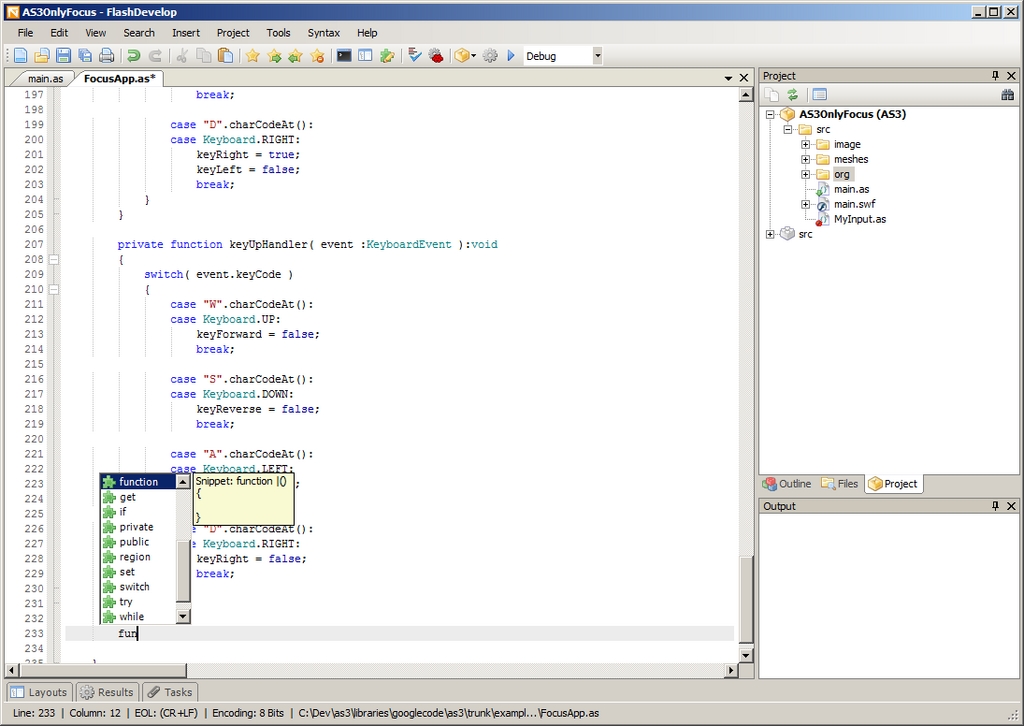Switch to the main.as editor tab

pos(44,78)
